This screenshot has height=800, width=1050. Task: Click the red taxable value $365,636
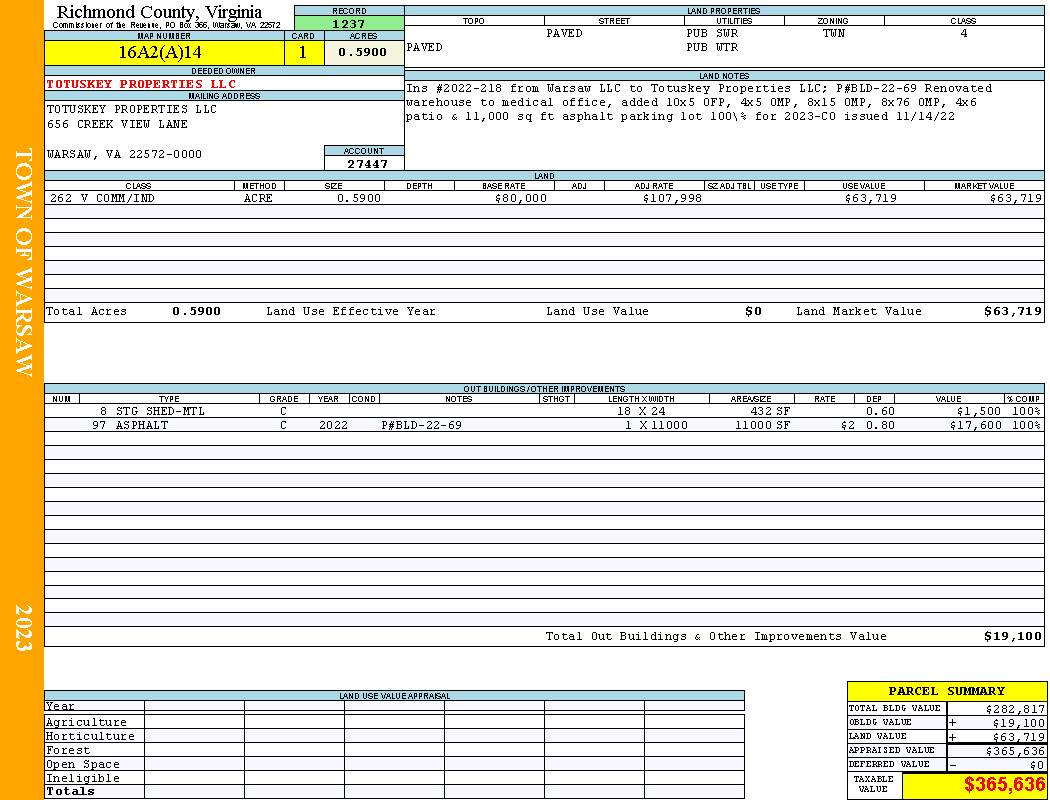(x=1004, y=785)
